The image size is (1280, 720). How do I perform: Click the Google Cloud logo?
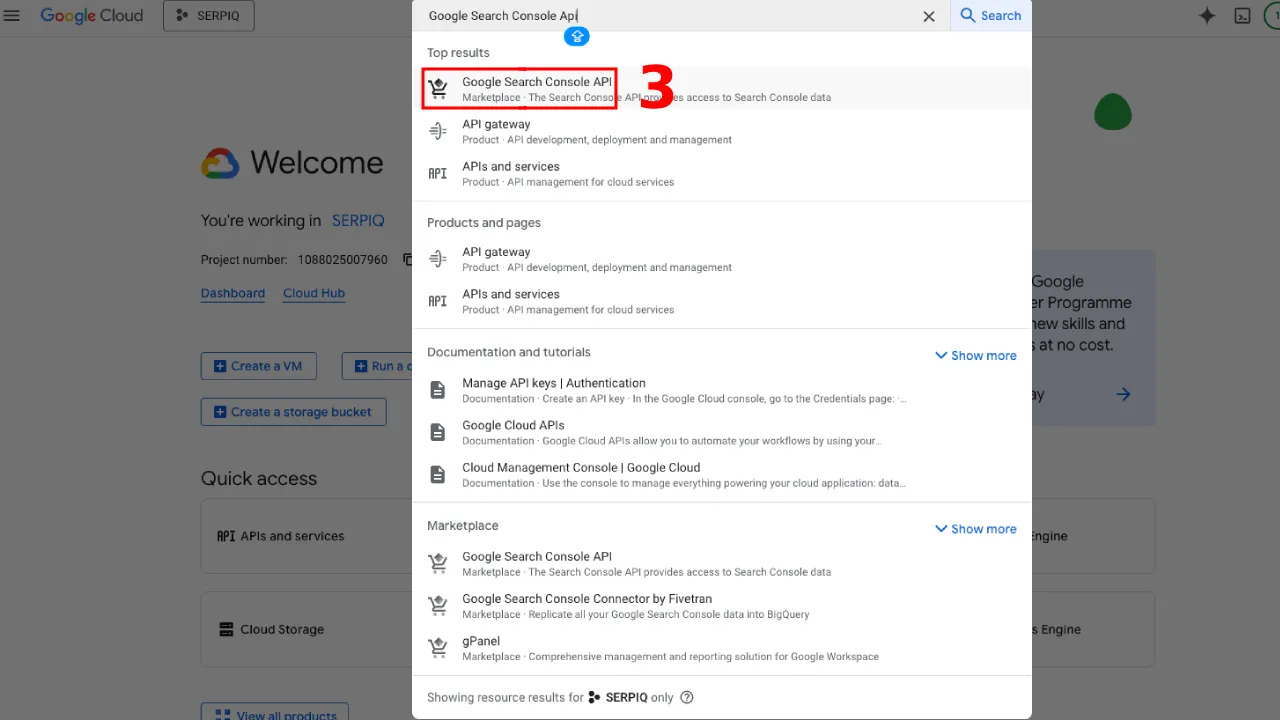(x=92, y=16)
